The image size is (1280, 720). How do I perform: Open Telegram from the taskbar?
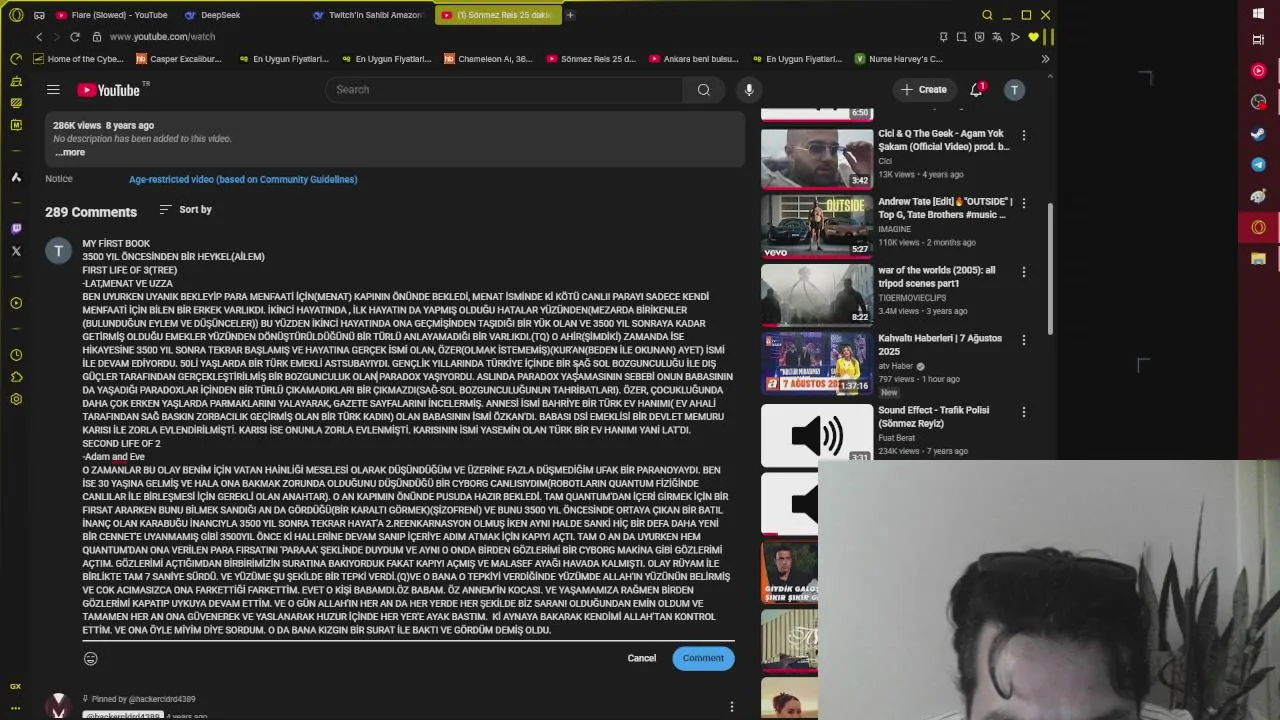point(1259,164)
